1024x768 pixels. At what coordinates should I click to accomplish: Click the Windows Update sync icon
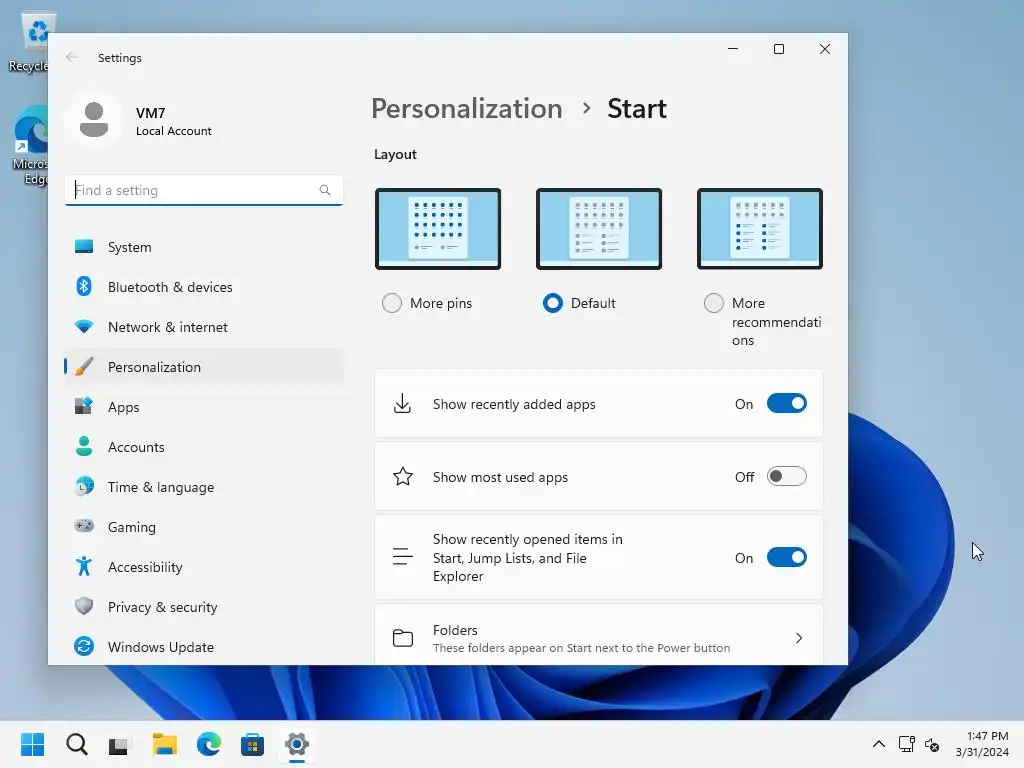point(84,646)
